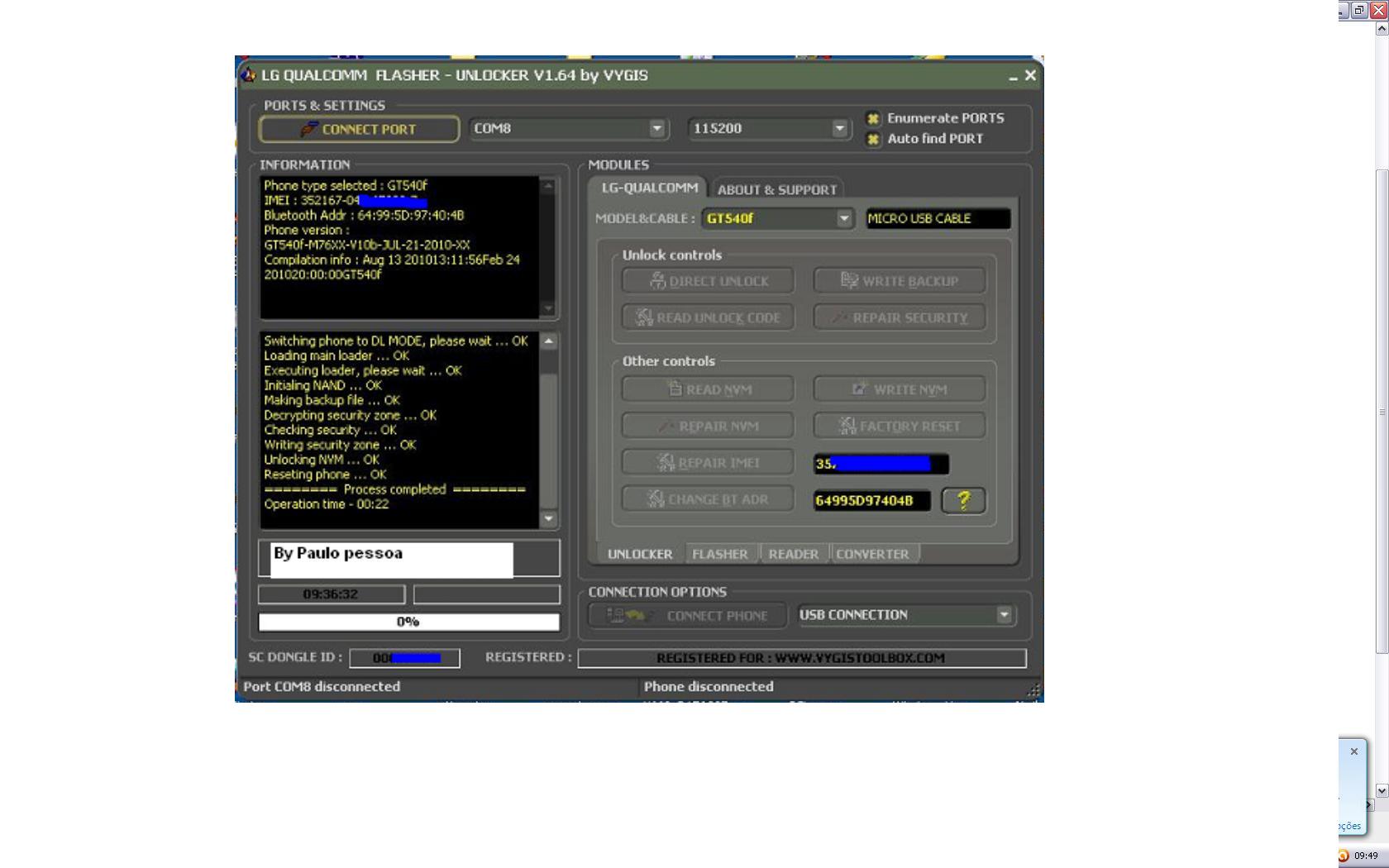This screenshot has height=868, width=1389.
Task: Click REGISTERED FOR WWW.VYGISTOOLBOX.COM field
Action: pyautogui.click(x=801, y=658)
